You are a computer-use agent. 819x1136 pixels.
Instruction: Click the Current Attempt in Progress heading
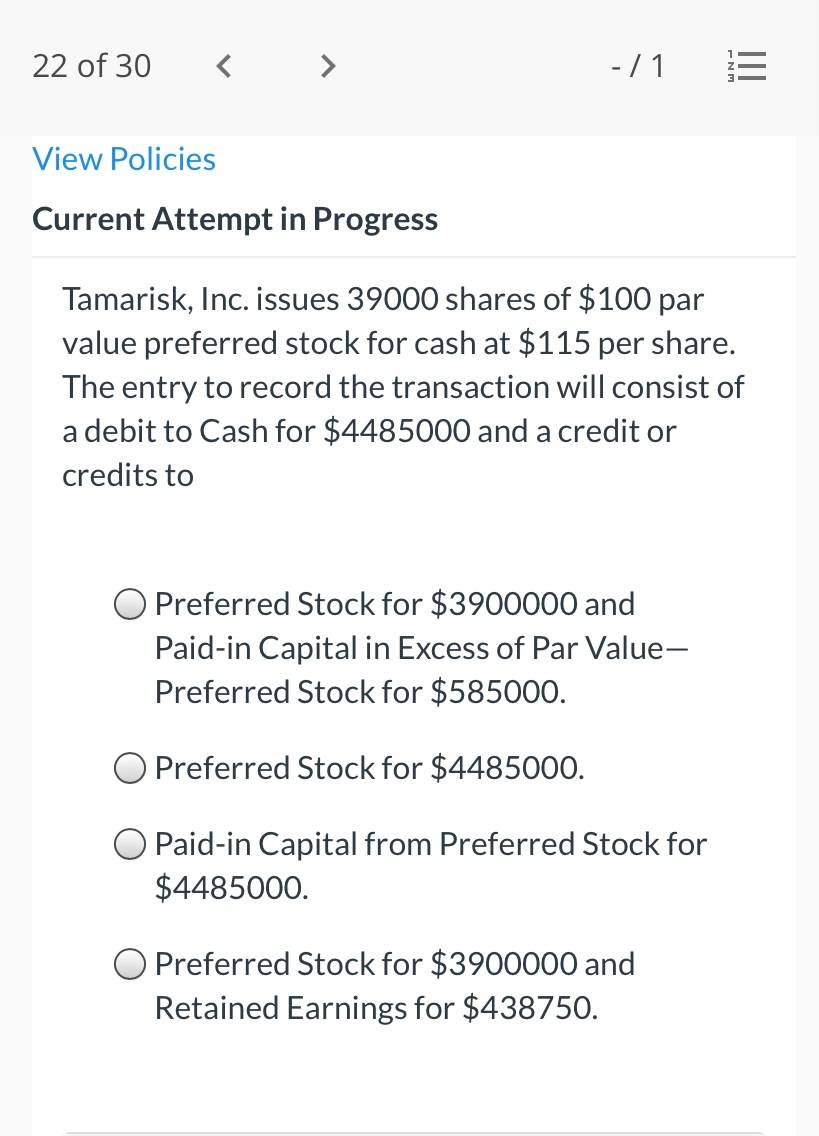click(235, 219)
